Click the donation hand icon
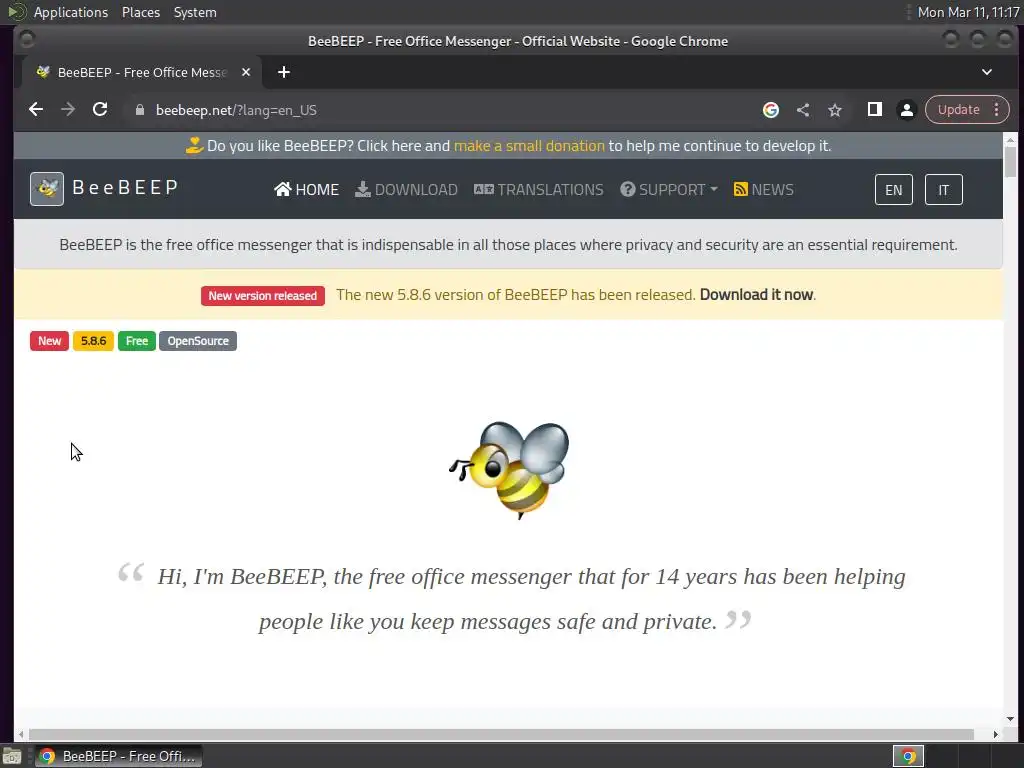Screen dimensions: 1024x768 point(194,145)
